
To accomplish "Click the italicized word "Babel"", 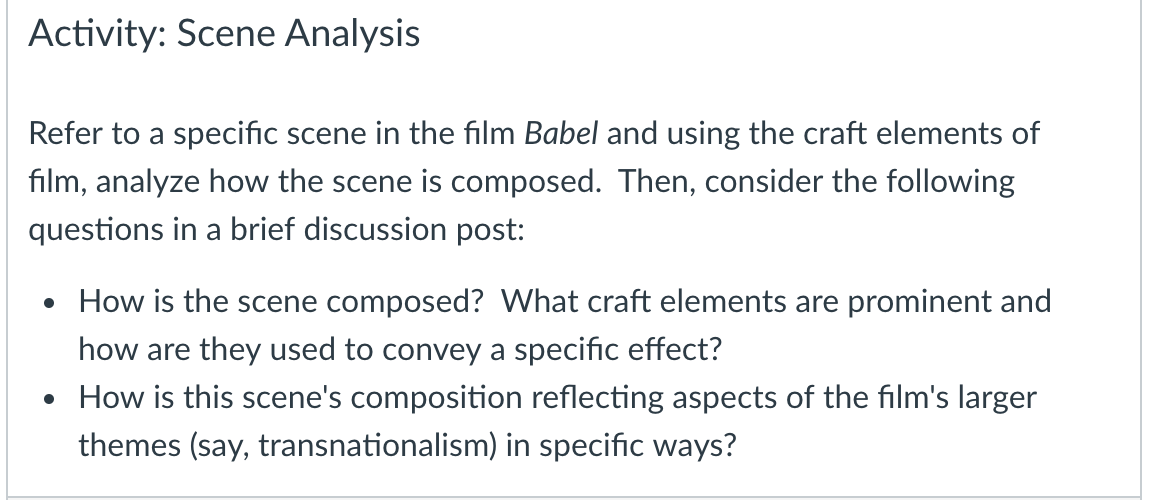I will (x=561, y=134).
